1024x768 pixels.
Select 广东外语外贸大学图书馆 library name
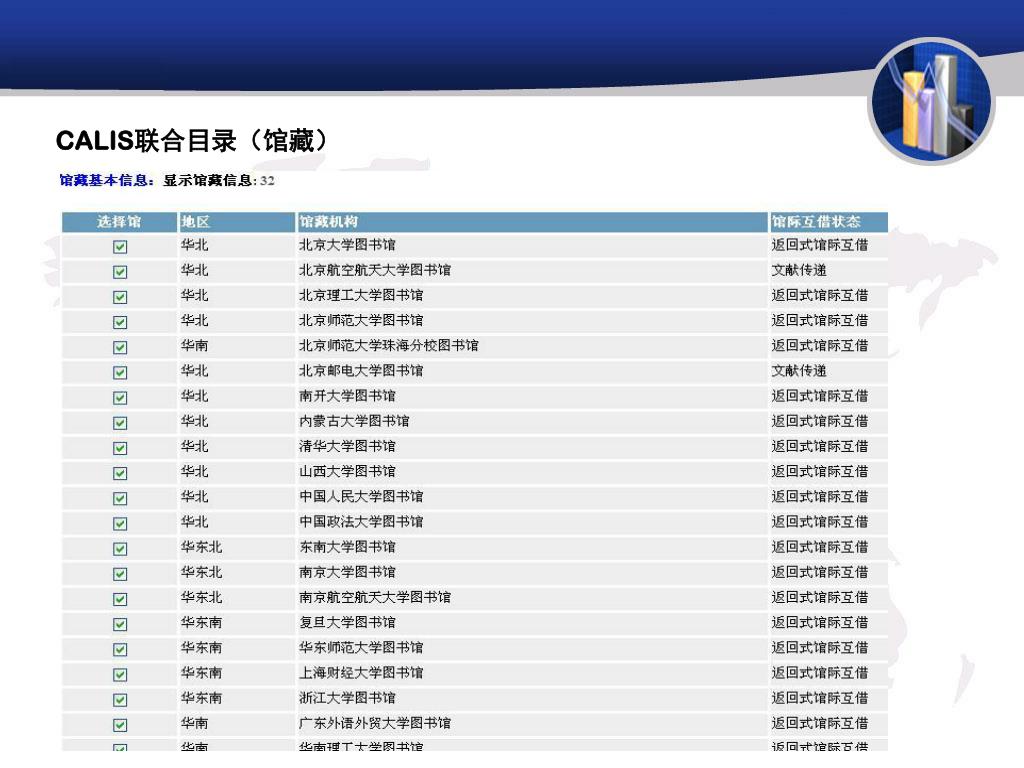coord(375,723)
